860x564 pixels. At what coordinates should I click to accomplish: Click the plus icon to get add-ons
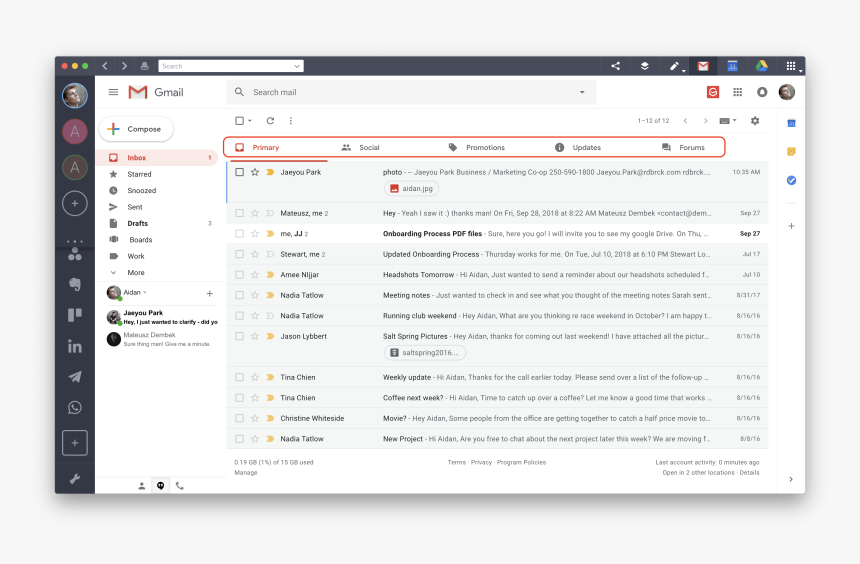pyautogui.click(x=791, y=225)
